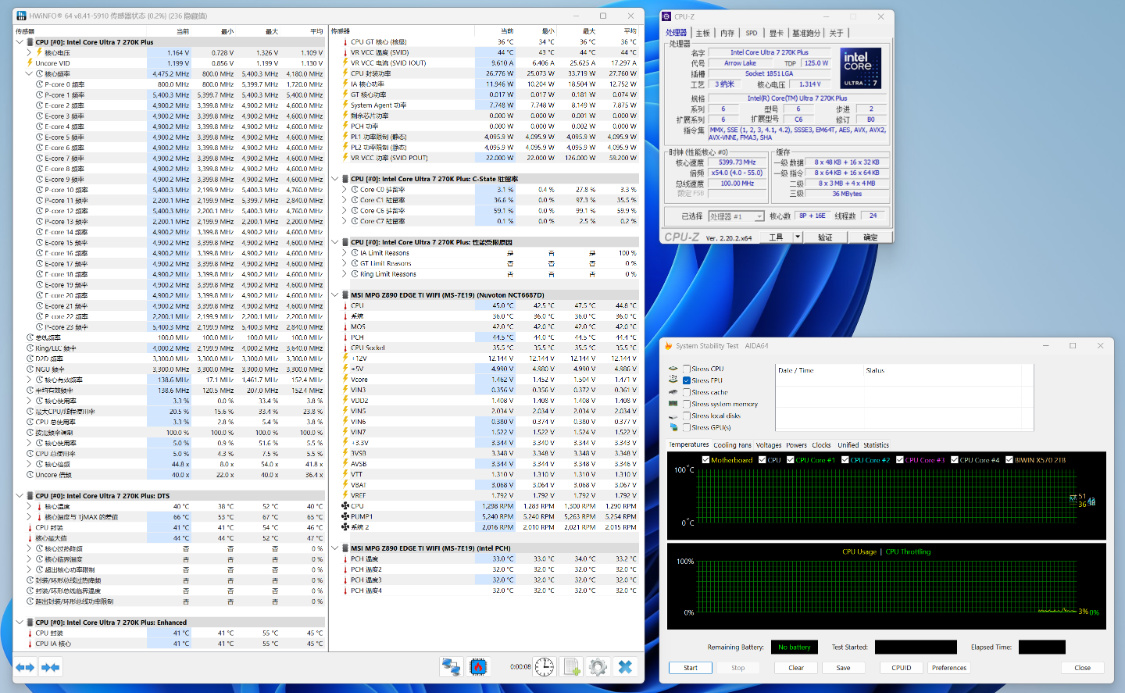Enable the Stress cache checkbox

[x=687, y=392]
